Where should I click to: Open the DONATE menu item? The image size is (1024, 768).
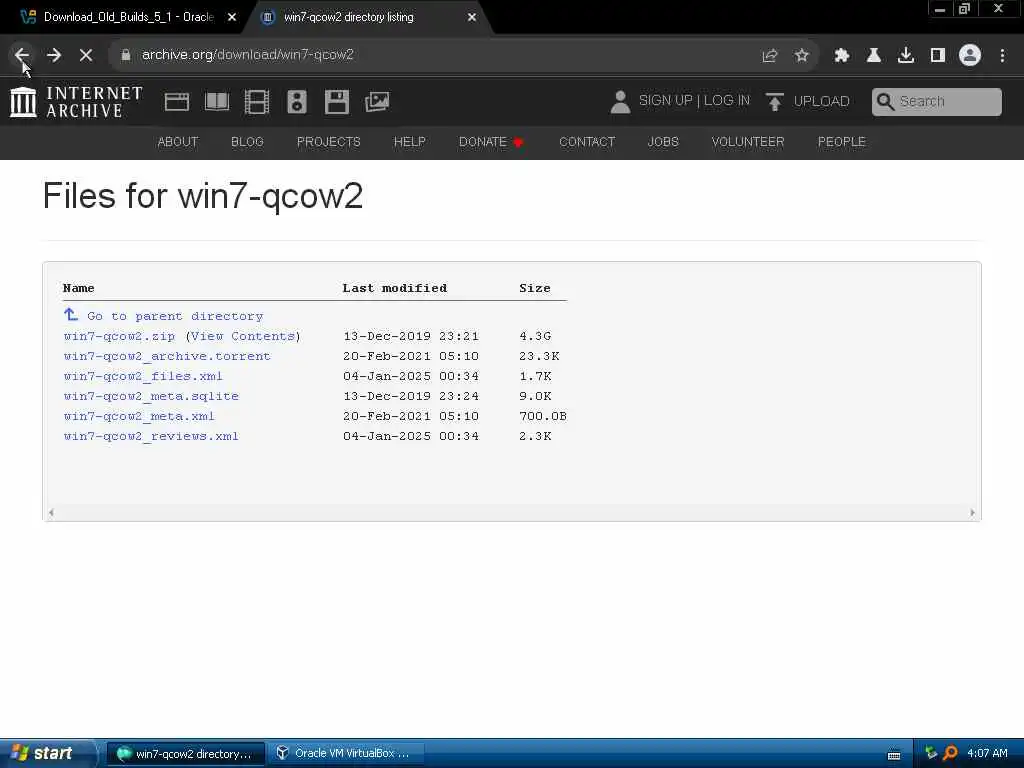click(x=490, y=142)
